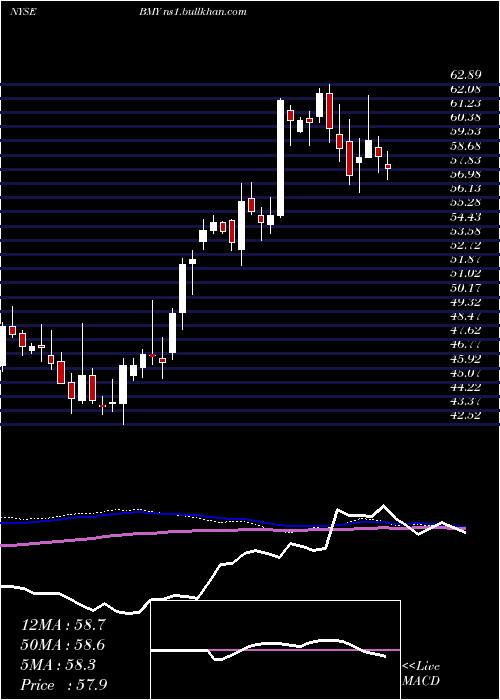Click the 12MA : 58.7 readout
The height and width of the screenshot is (700, 500).
click(63, 625)
